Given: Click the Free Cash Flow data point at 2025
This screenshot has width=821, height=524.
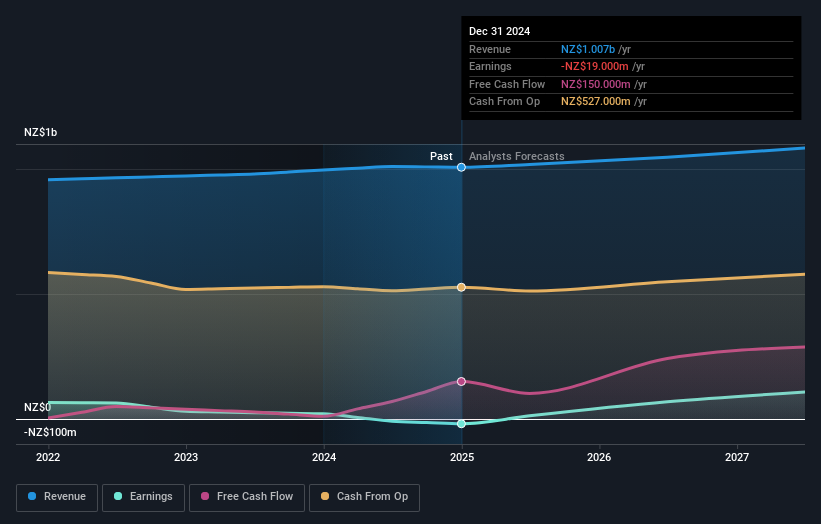Looking at the screenshot, I should click(461, 382).
